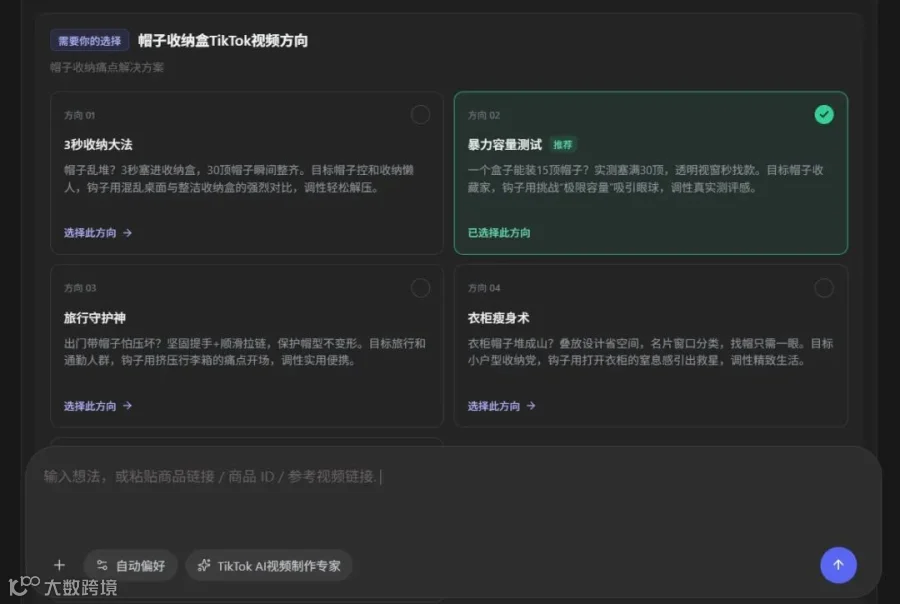Screen dimensions: 900x604
Task: Open the TikTok AI视频制作专家 agent chip
Action: click(269, 566)
